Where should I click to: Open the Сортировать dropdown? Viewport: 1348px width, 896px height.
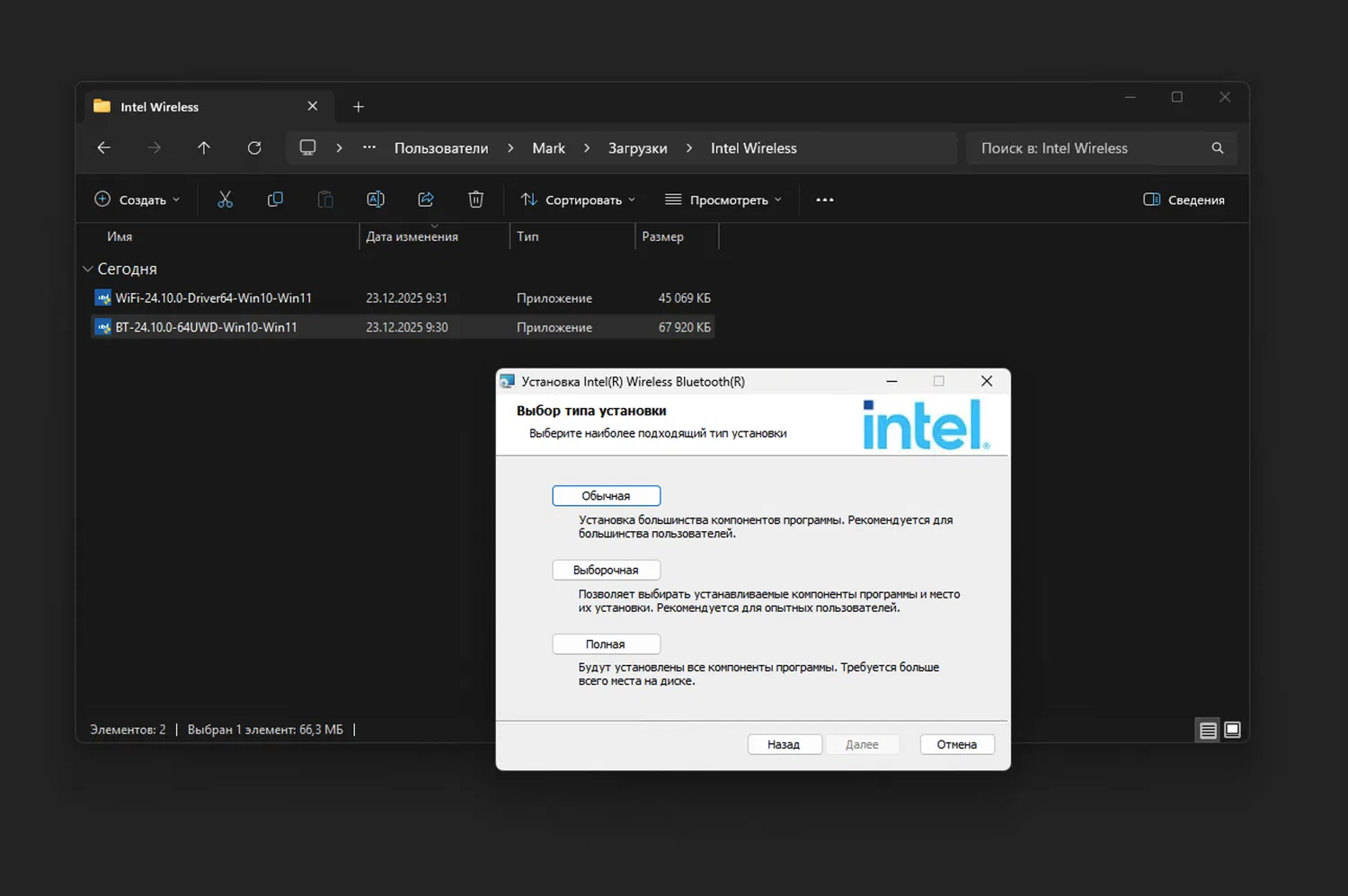[577, 199]
